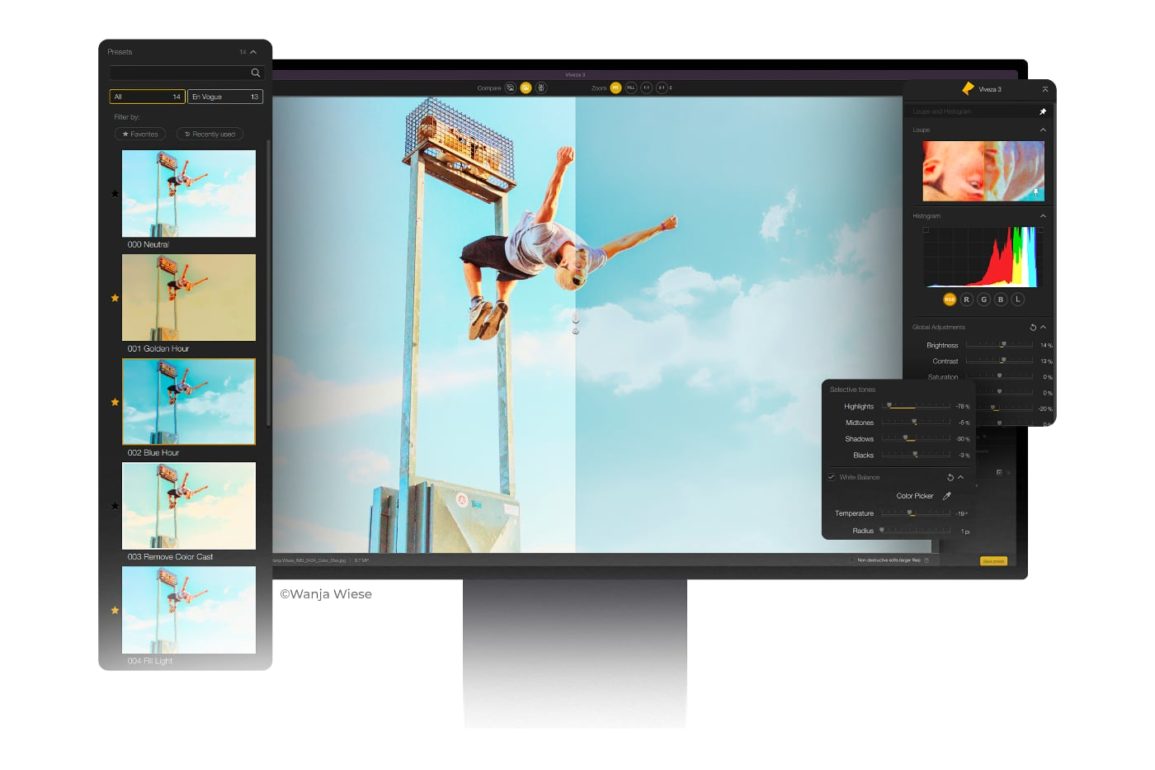Open the En Vogue presets tab

click(225, 97)
